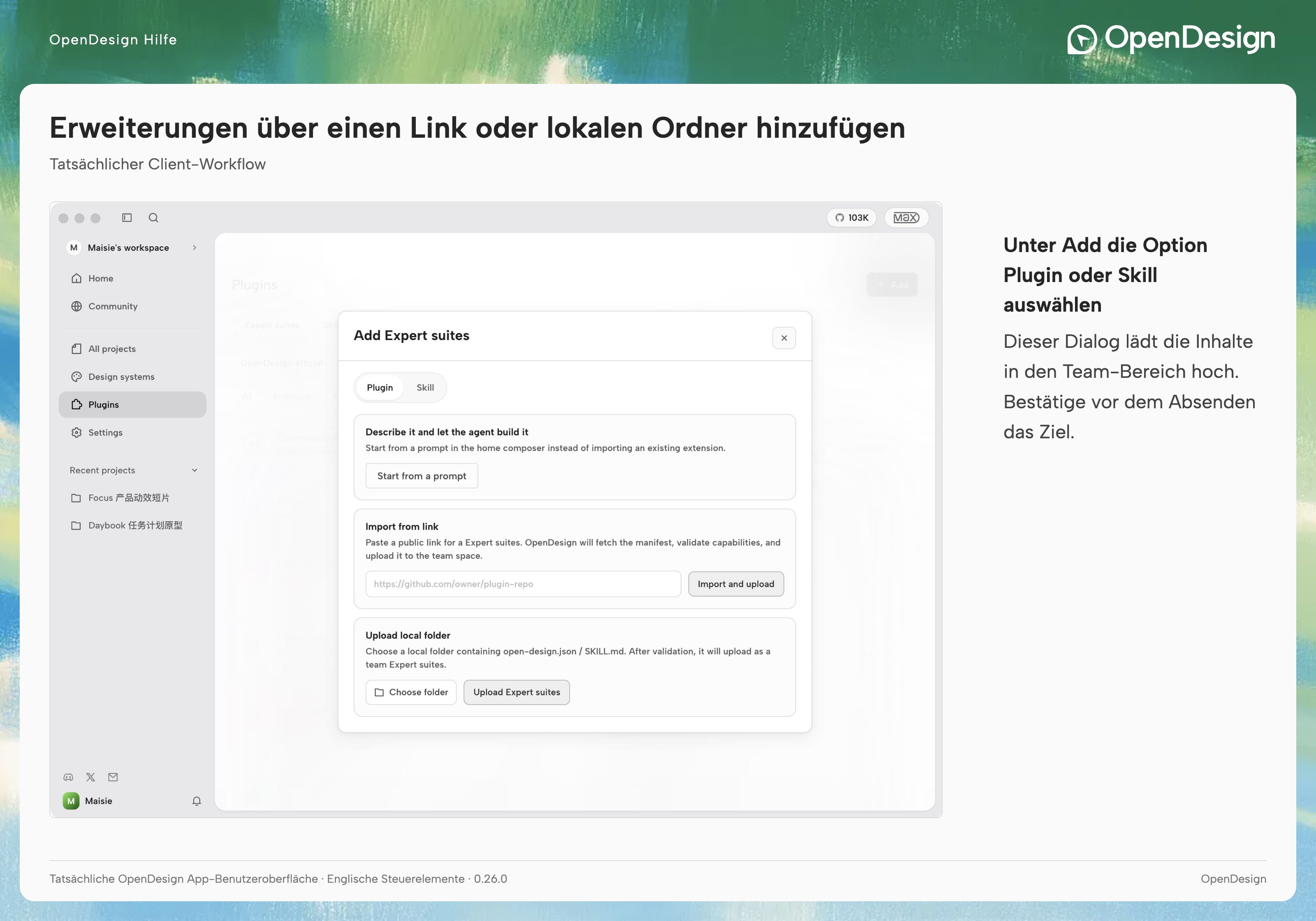1316x921 pixels.
Task: Expand Maisie's workspace chevron
Action: [195, 248]
